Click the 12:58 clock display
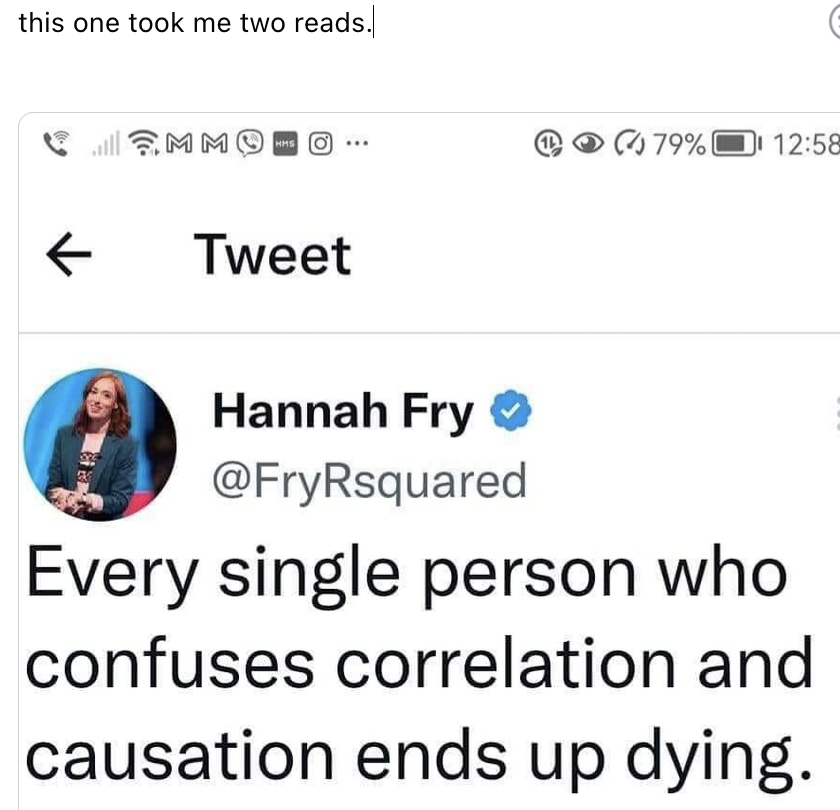This screenshot has width=840, height=810. pos(806,144)
